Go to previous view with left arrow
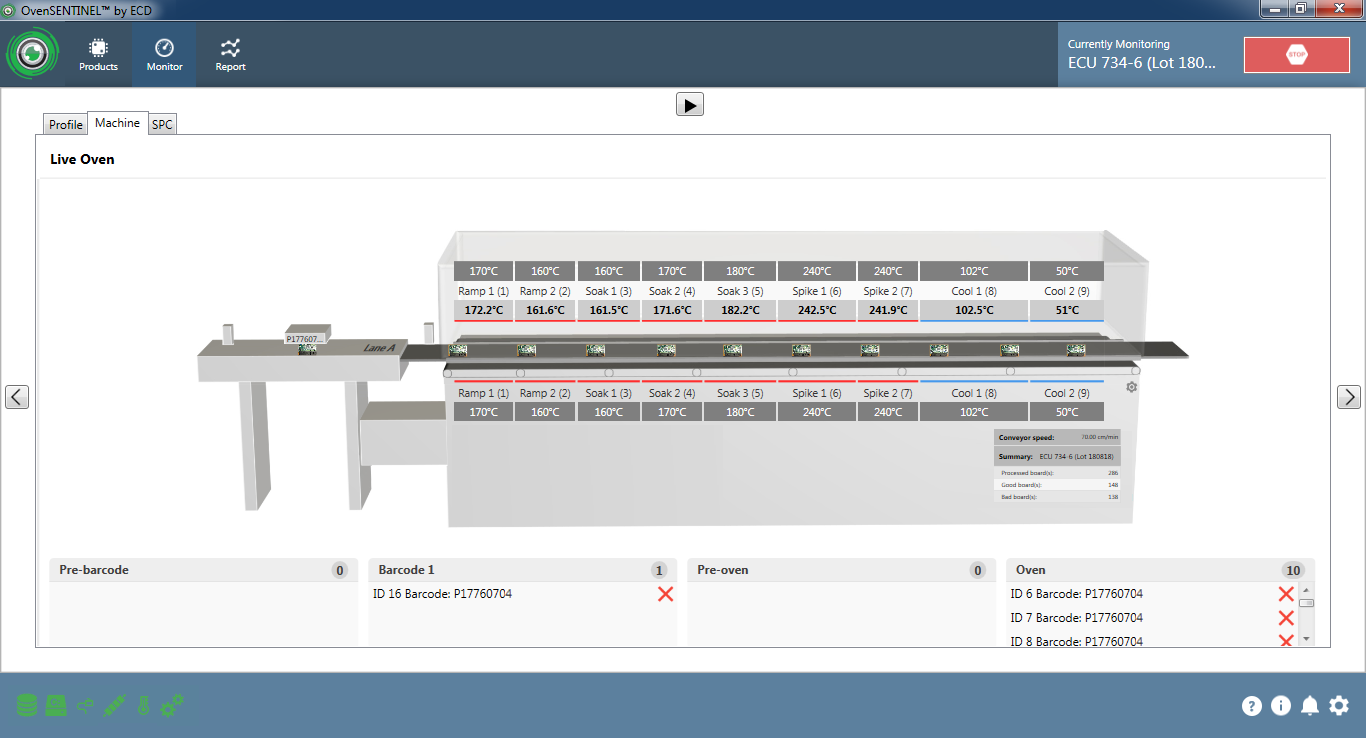 [17, 397]
